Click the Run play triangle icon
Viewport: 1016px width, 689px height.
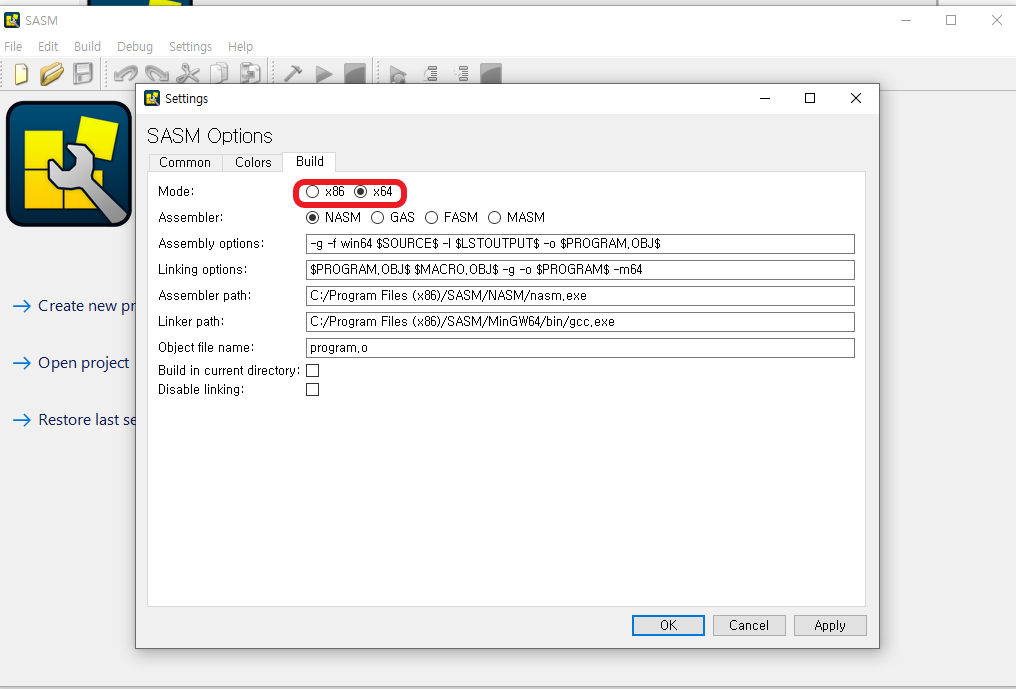pyautogui.click(x=324, y=75)
